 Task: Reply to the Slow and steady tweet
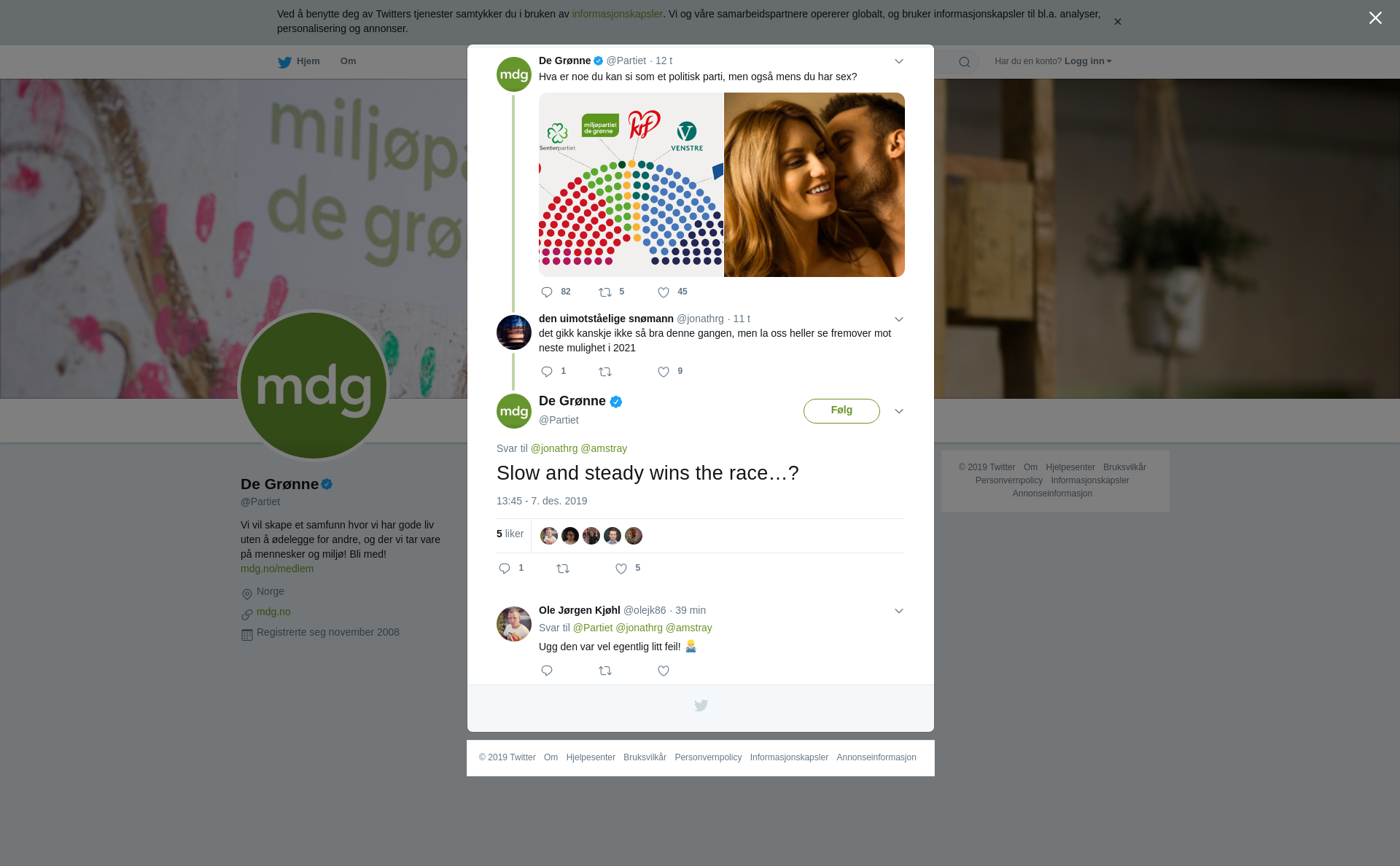[505, 569]
